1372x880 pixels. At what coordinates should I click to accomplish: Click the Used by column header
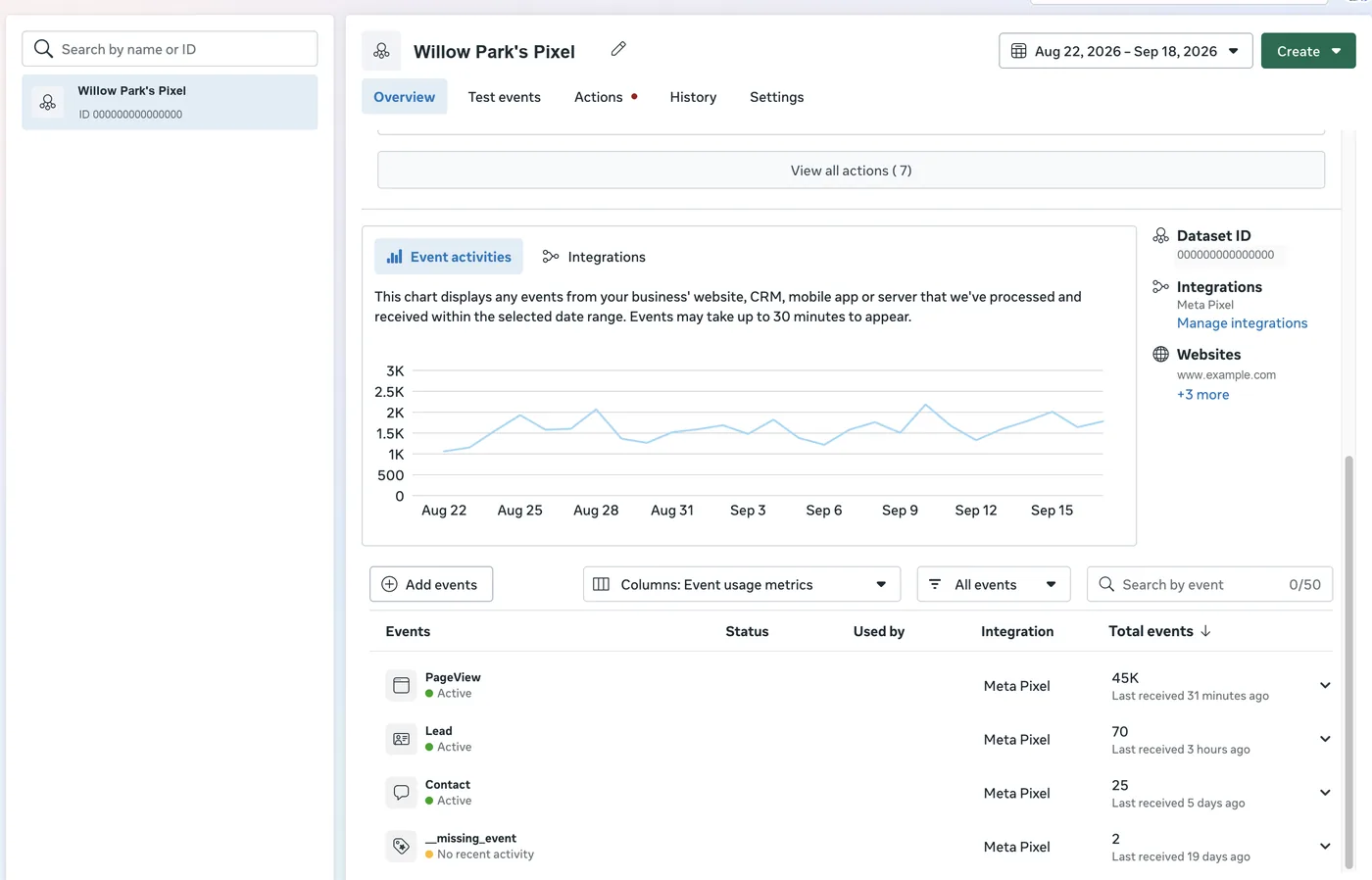(878, 632)
